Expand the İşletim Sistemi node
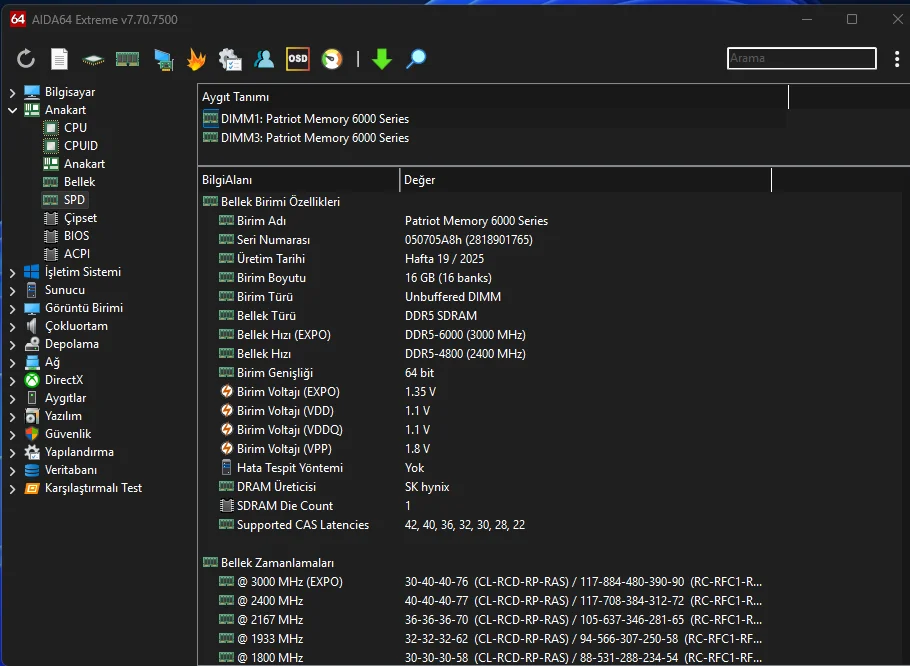 point(12,272)
